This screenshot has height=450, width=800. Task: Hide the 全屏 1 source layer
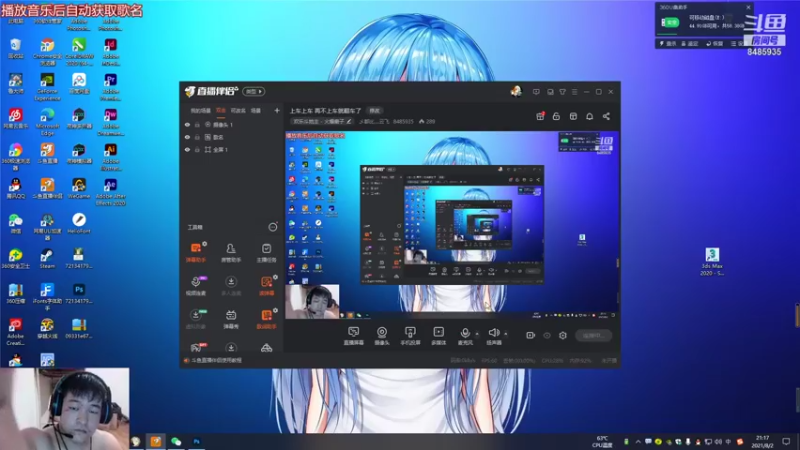(187, 150)
